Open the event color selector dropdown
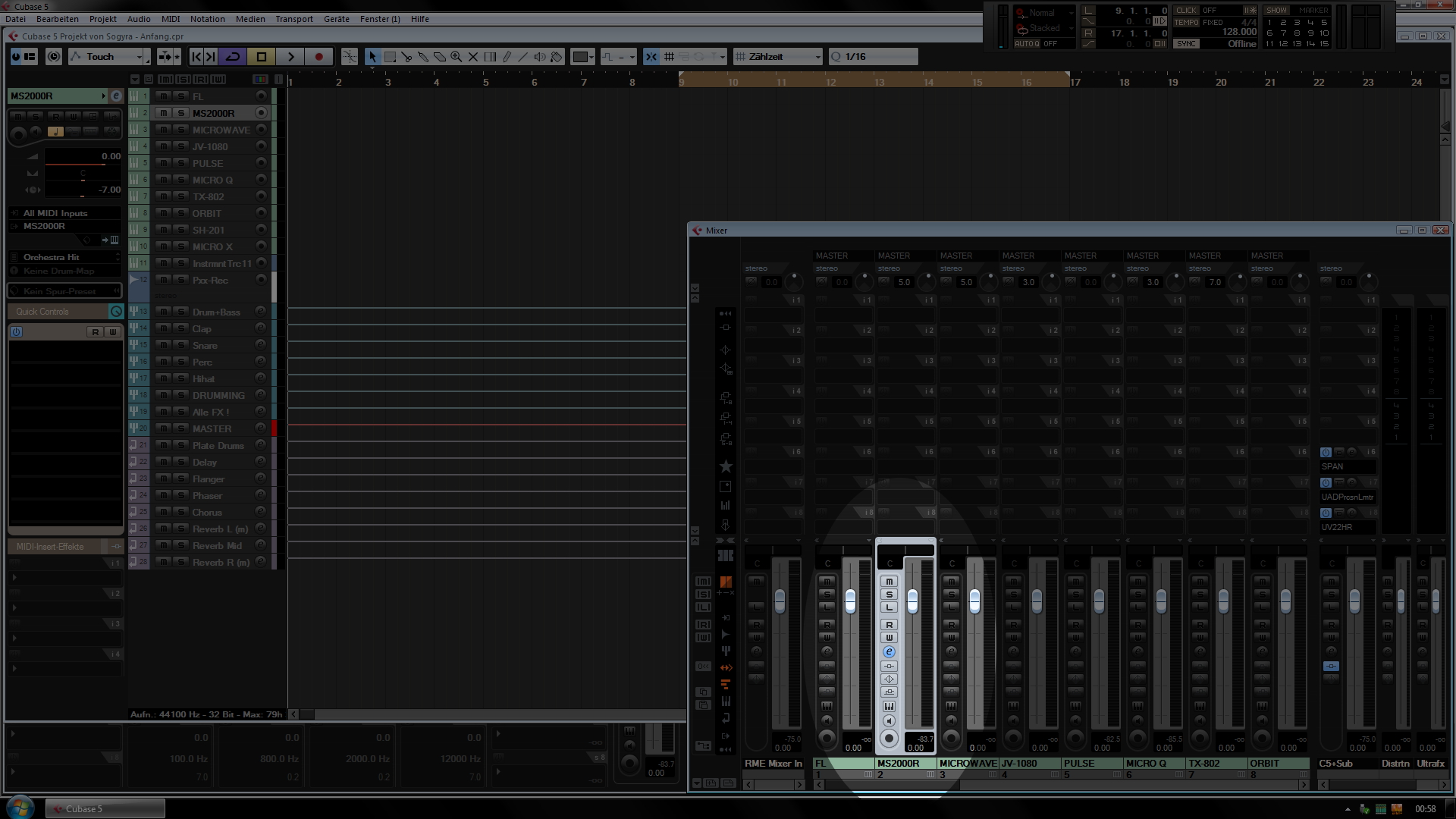This screenshot has width=1456, height=819. 583,57
